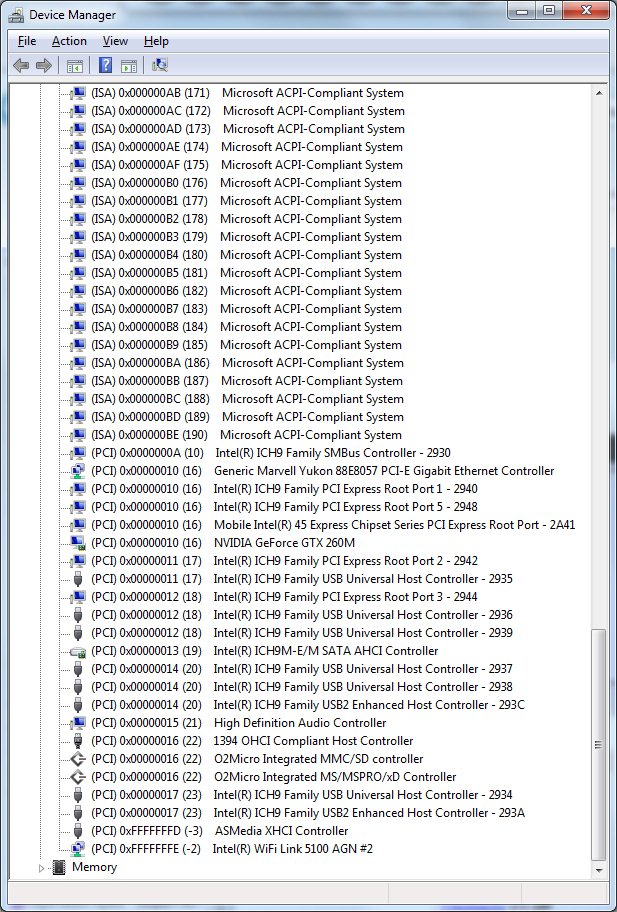Select the Memory chip icon

(59, 867)
